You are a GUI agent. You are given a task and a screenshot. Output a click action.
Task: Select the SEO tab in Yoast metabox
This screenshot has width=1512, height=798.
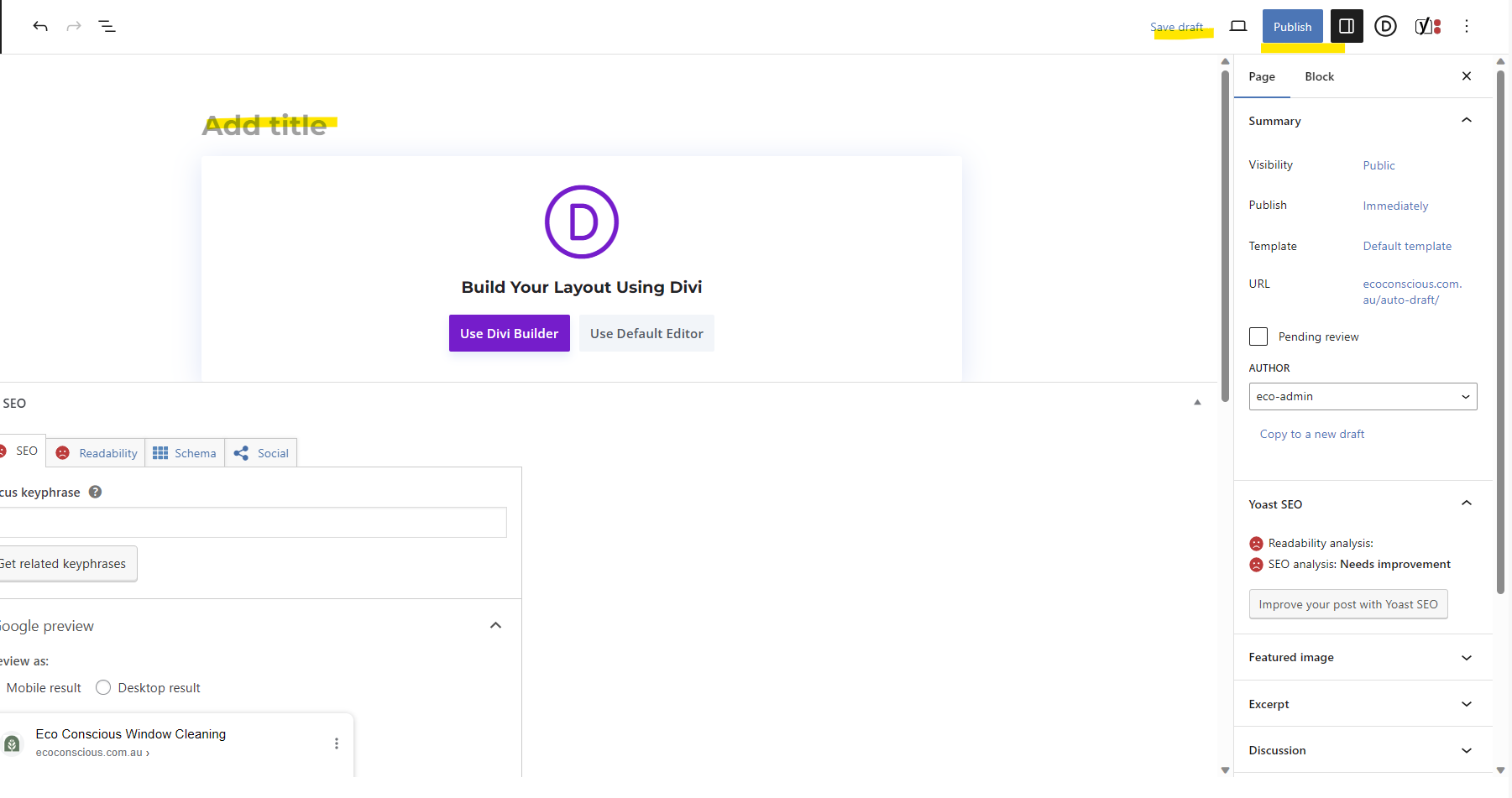[x=22, y=451]
